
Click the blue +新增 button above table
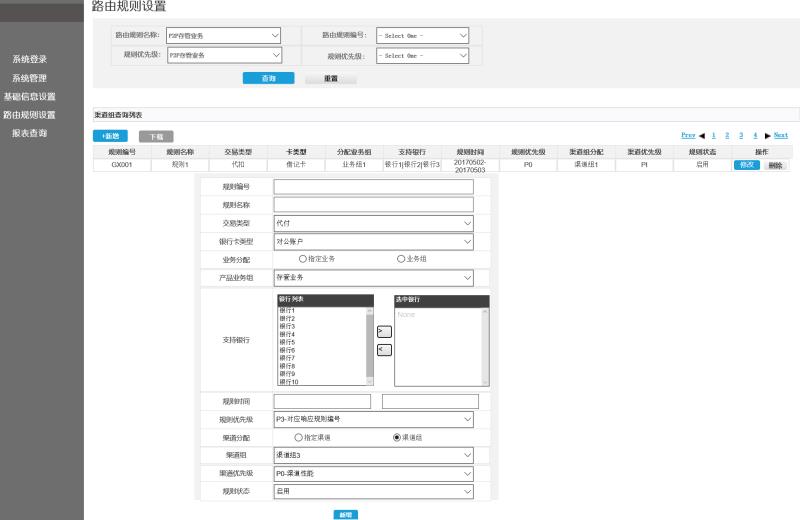(x=108, y=135)
